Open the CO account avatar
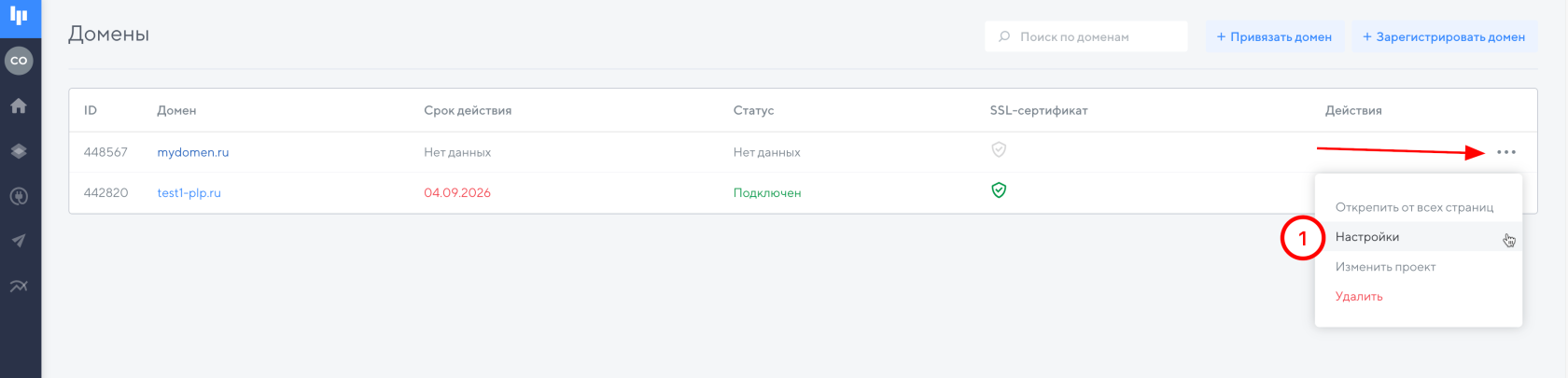The width and height of the screenshot is (1568, 378). coord(19,61)
